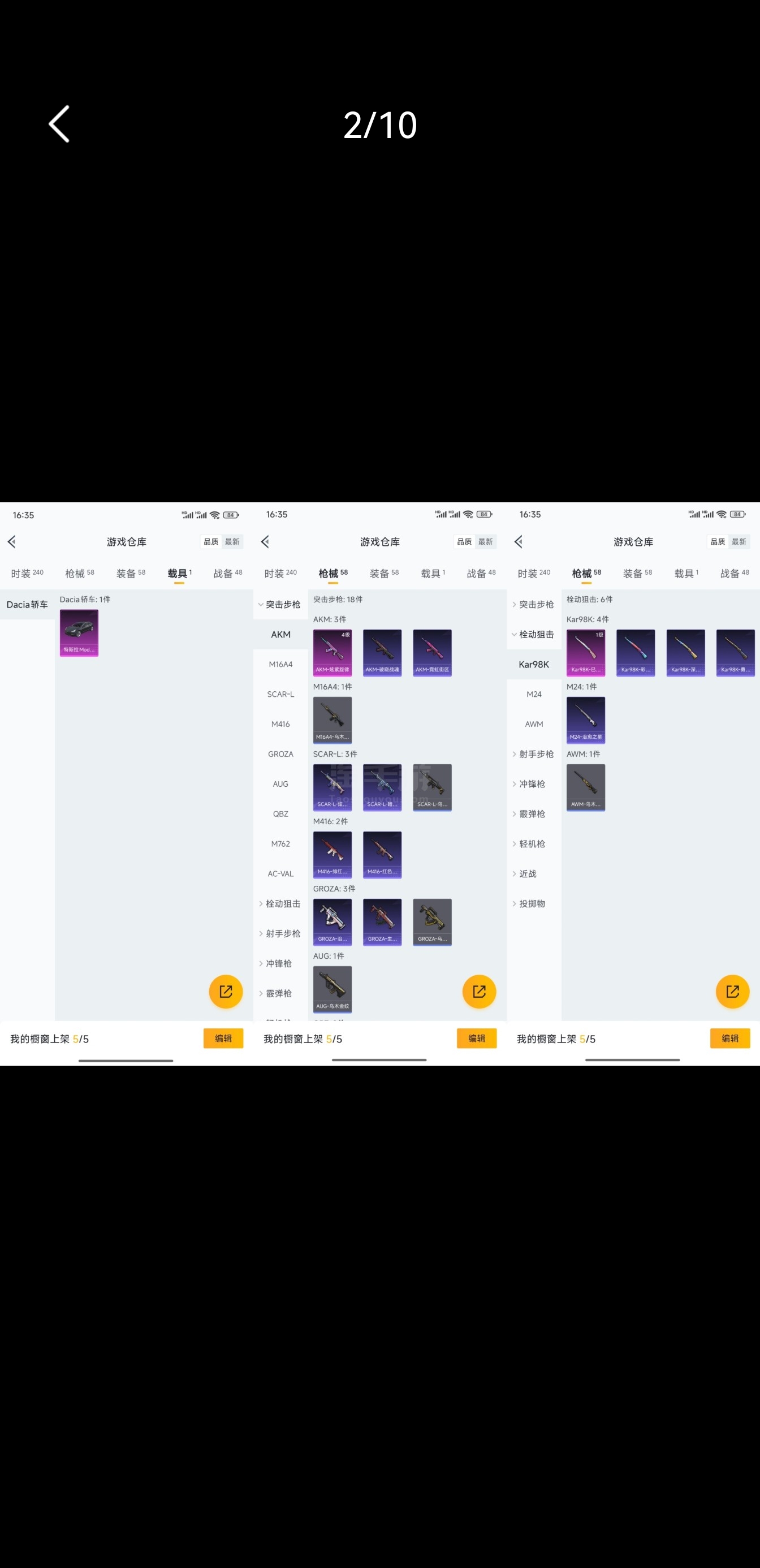Select 品质 sorting on the assault rifle screen
This screenshot has height=1568, width=760.
(464, 542)
